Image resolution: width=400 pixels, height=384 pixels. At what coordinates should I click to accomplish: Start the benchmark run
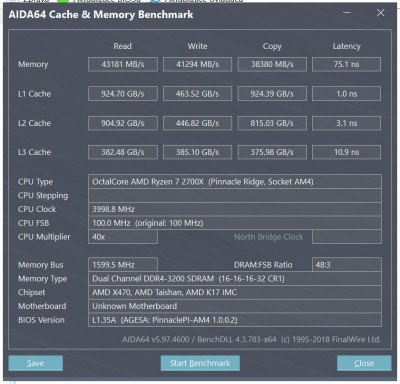(200, 363)
